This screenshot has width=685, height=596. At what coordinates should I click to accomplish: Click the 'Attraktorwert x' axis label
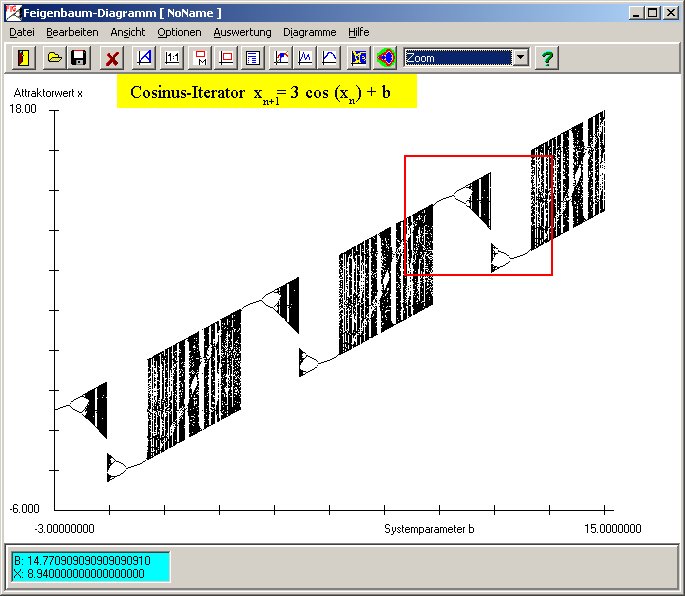pos(48,93)
